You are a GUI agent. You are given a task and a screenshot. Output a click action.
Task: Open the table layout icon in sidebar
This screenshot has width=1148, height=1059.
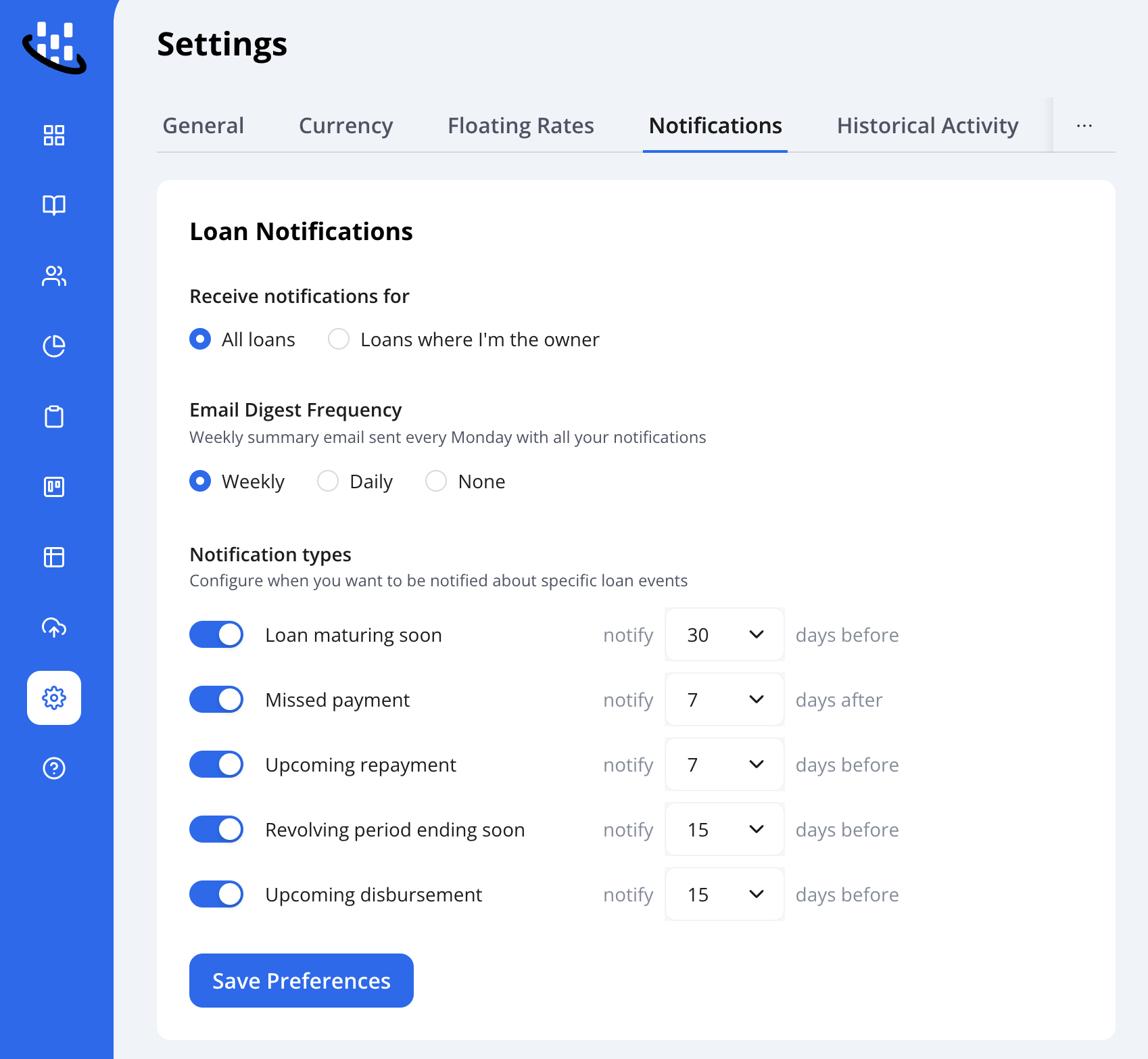54,557
